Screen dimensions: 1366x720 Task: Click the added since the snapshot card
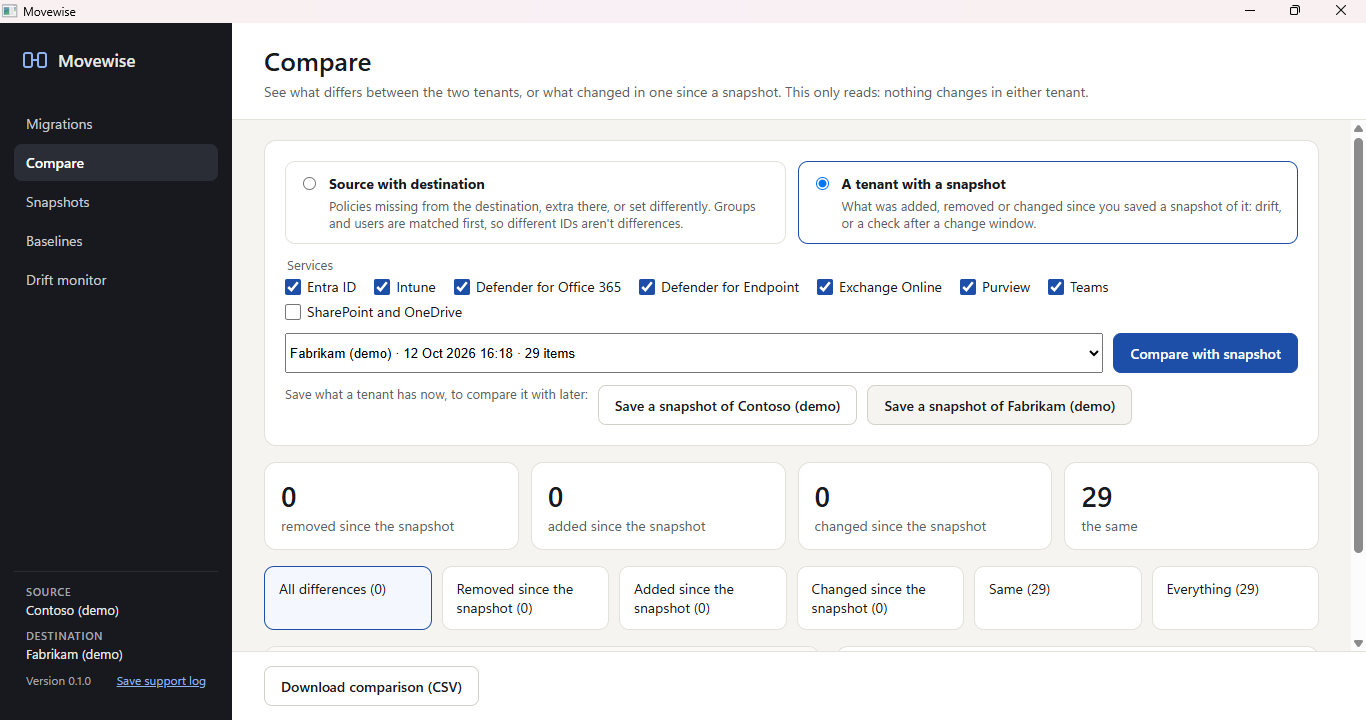coord(658,506)
